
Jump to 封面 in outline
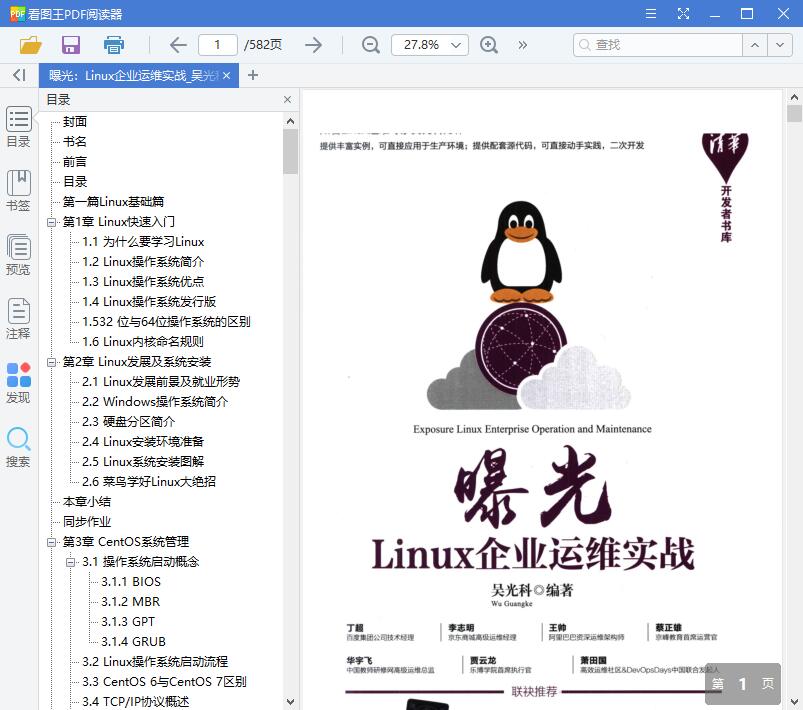pos(75,121)
